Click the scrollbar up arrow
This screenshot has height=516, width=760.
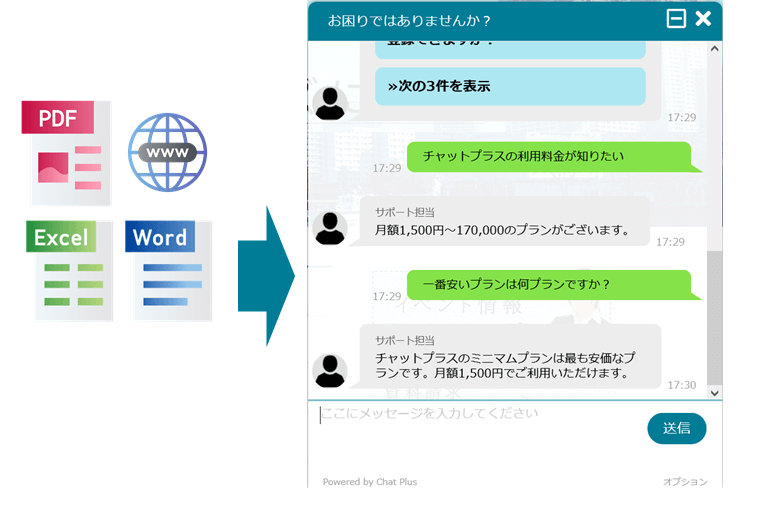[x=714, y=48]
